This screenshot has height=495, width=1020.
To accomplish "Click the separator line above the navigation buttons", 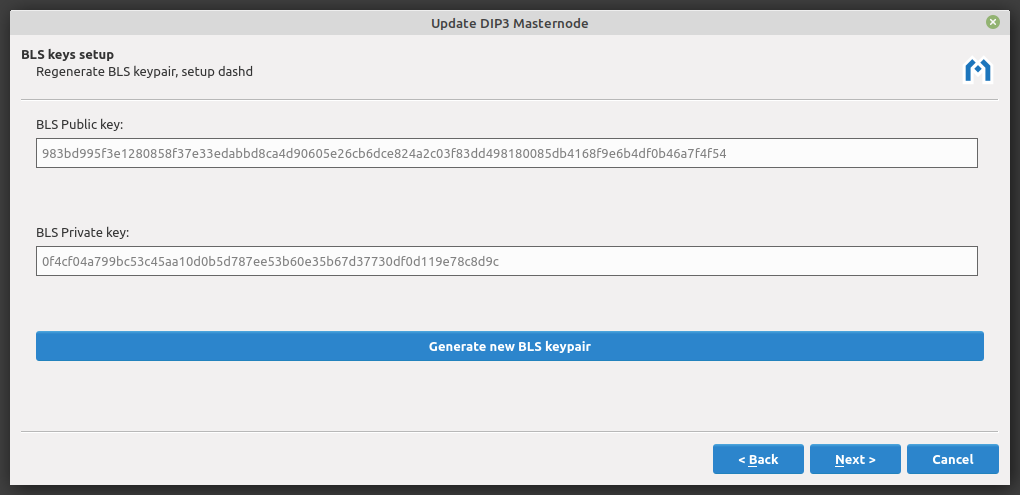I will click(x=510, y=431).
